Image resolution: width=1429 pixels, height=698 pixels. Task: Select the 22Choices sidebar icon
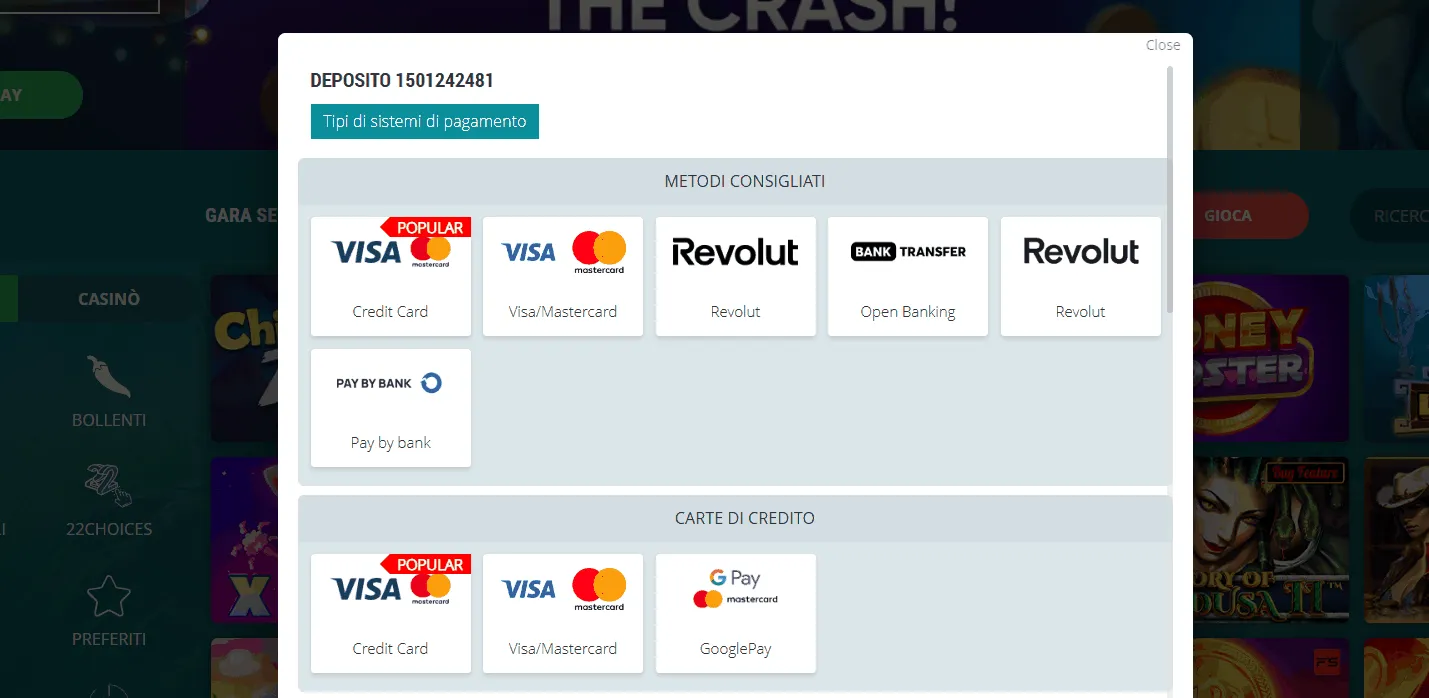pos(108,487)
